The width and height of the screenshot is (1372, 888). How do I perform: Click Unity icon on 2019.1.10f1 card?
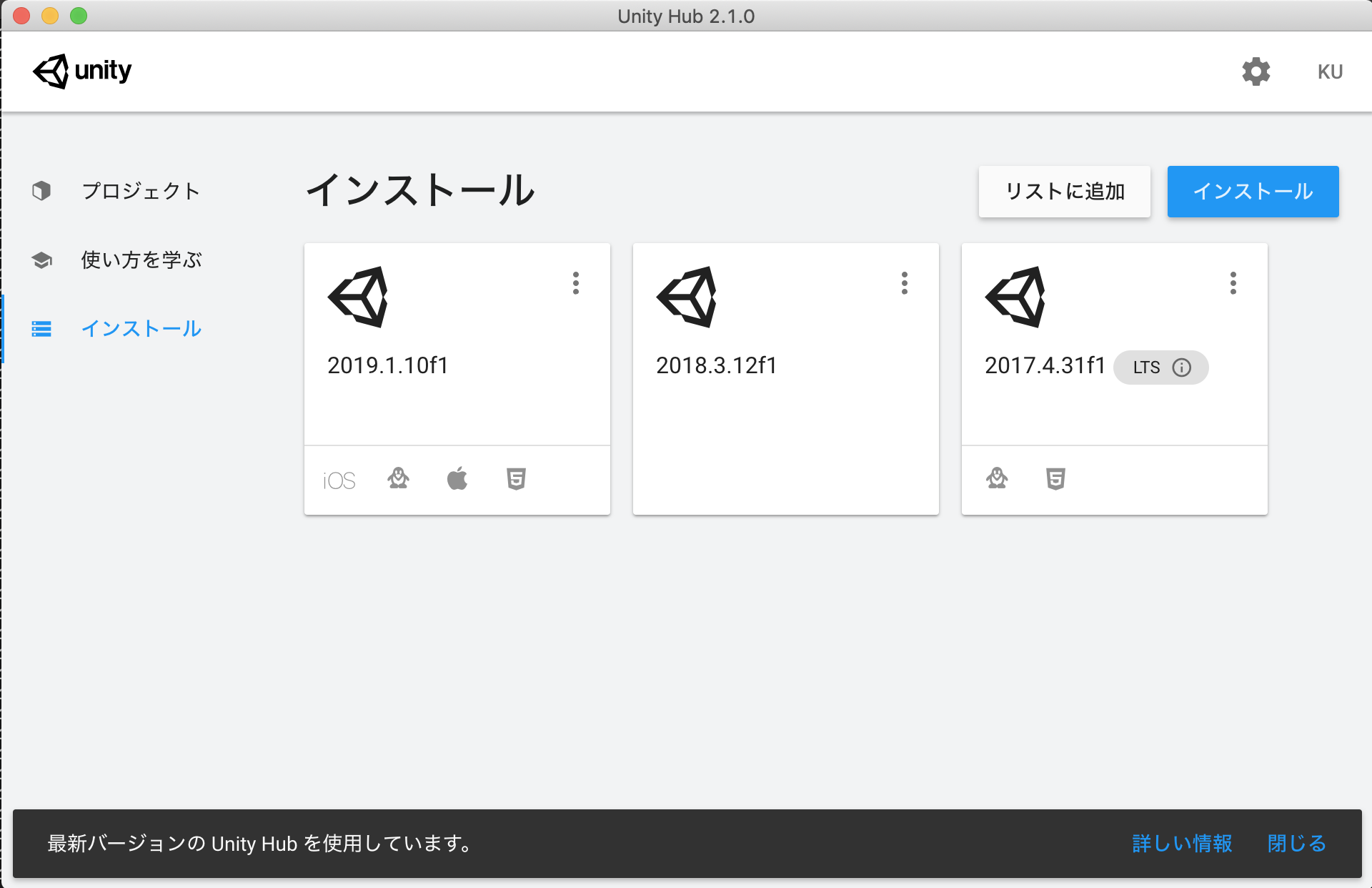pos(358,297)
